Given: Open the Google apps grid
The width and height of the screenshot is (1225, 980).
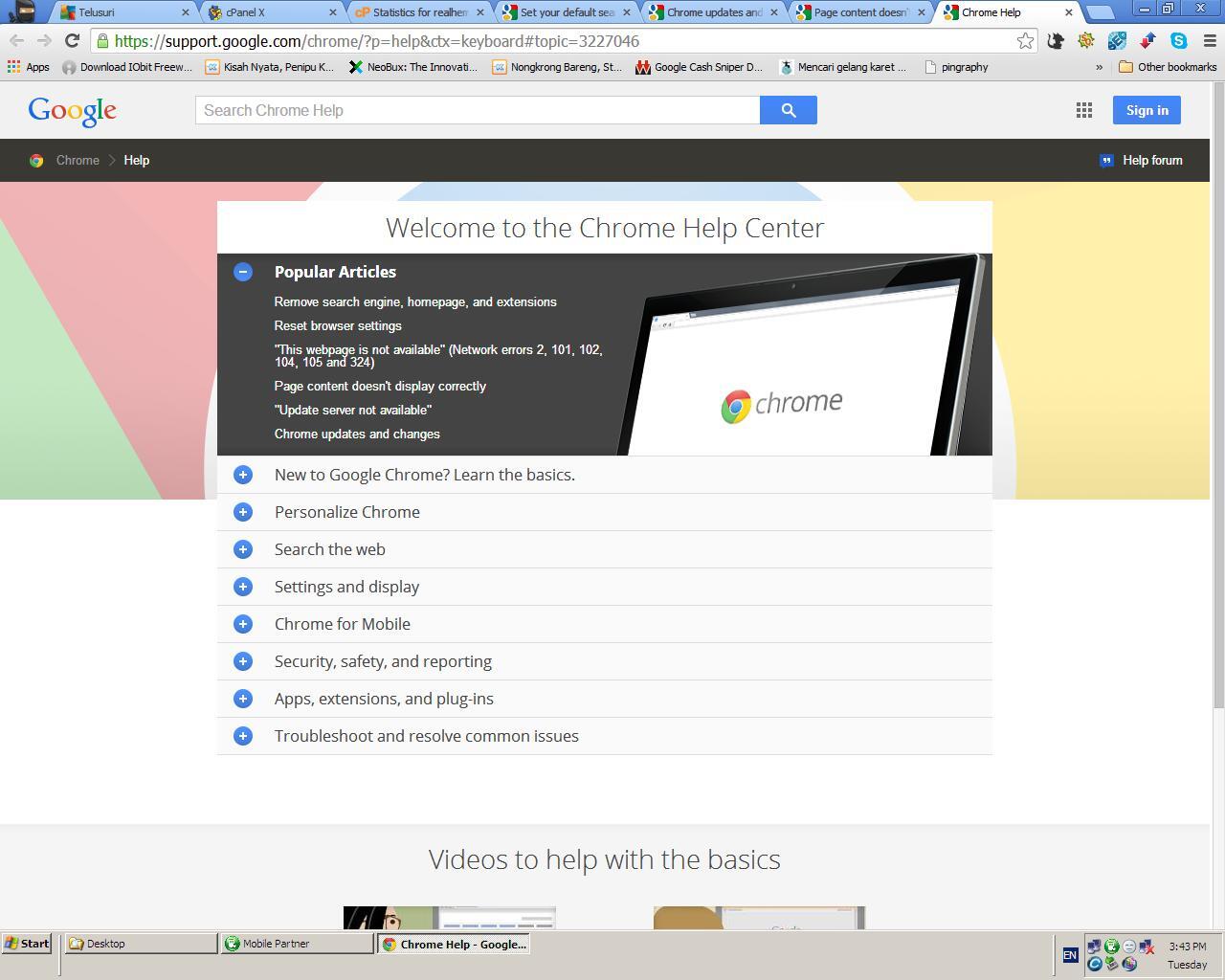Looking at the screenshot, I should click(1084, 110).
